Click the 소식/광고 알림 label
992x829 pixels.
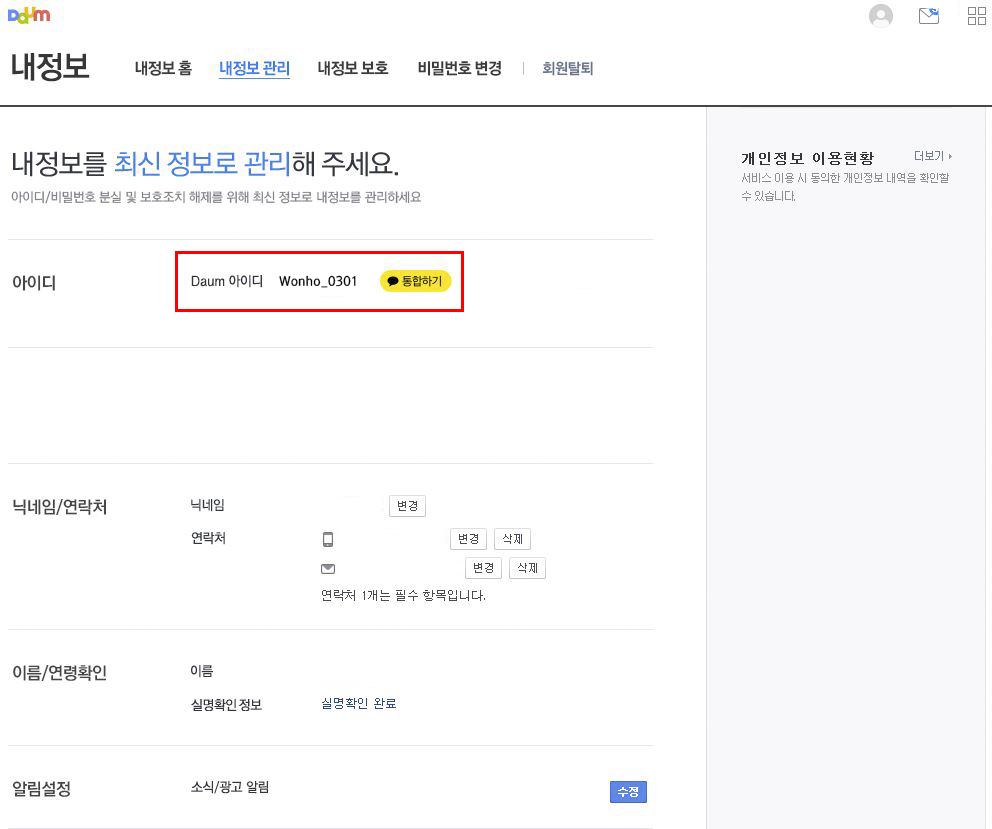230,787
